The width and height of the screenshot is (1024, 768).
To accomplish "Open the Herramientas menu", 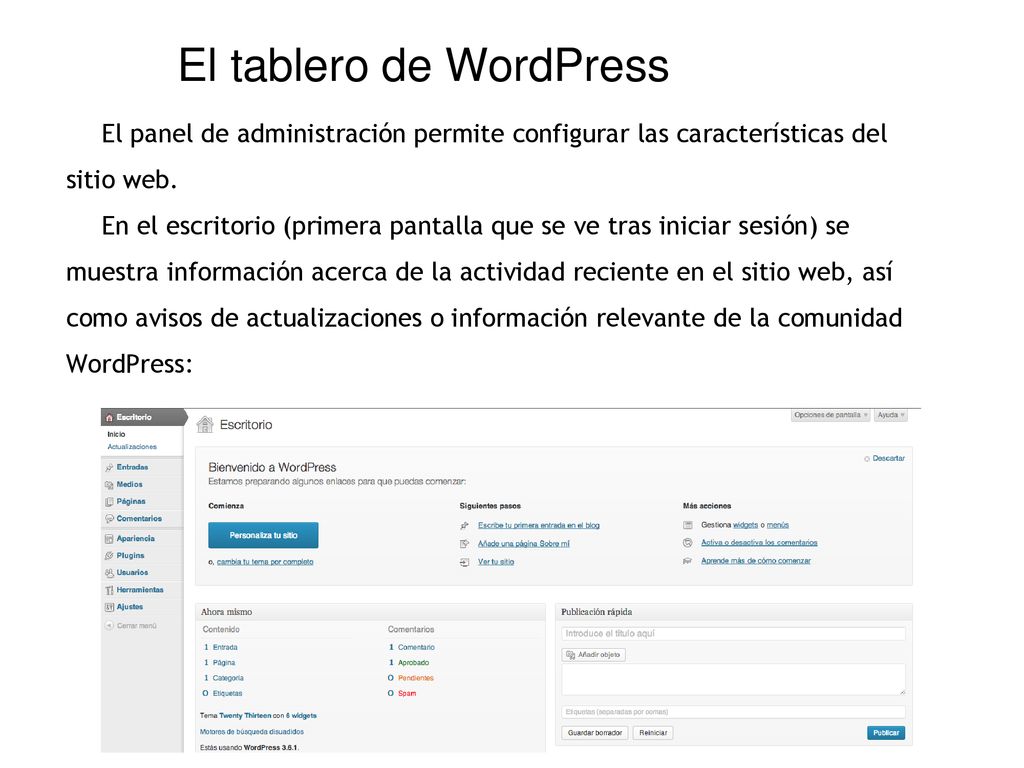I will [x=142, y=590].
